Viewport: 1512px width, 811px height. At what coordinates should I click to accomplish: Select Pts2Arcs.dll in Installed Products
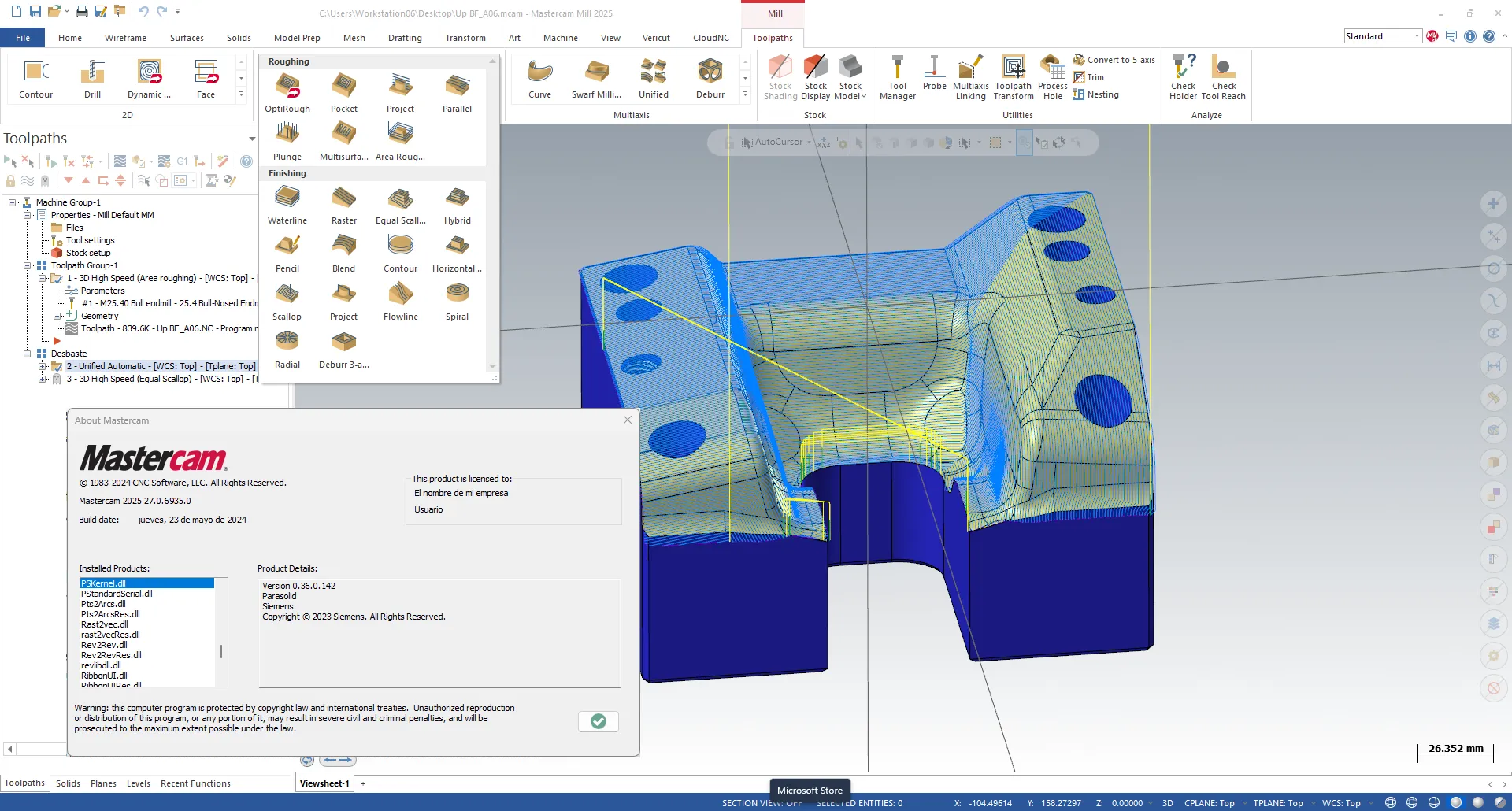point(146,604)
